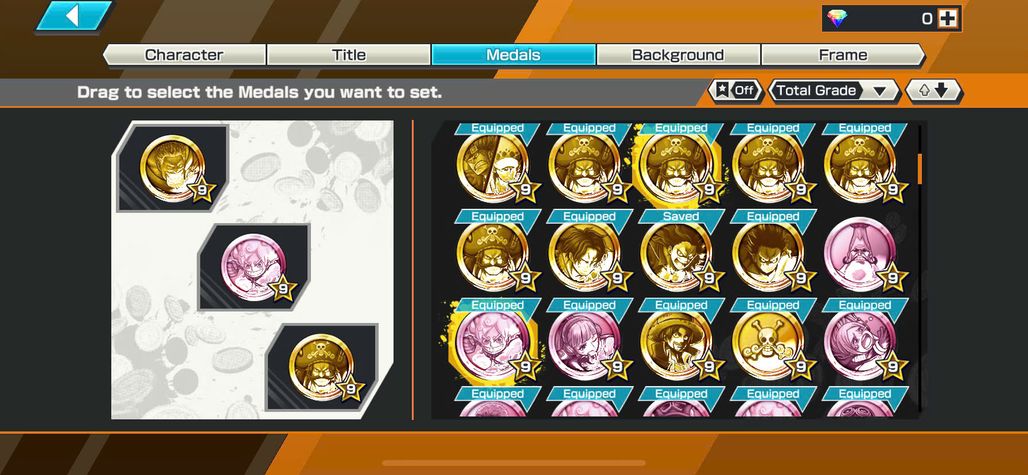The width and height of the screenshot is (1028, 475).
Task: Click the orange medal list scrollbar
Action: (920, 169)
